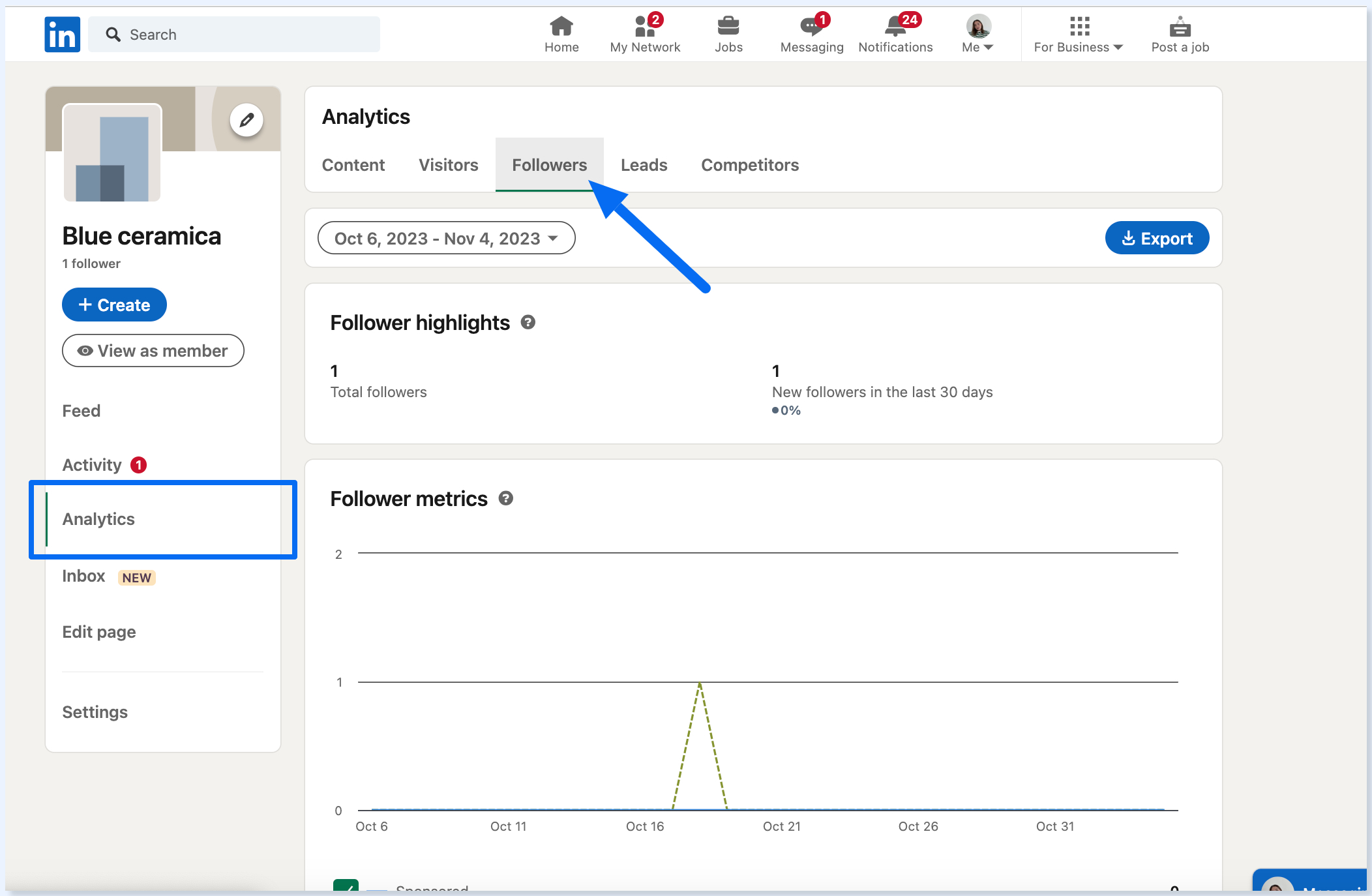Screen dimensions: 1372x896
Task: Click the Oct 31 axis label
Action: click(1055, 826)
